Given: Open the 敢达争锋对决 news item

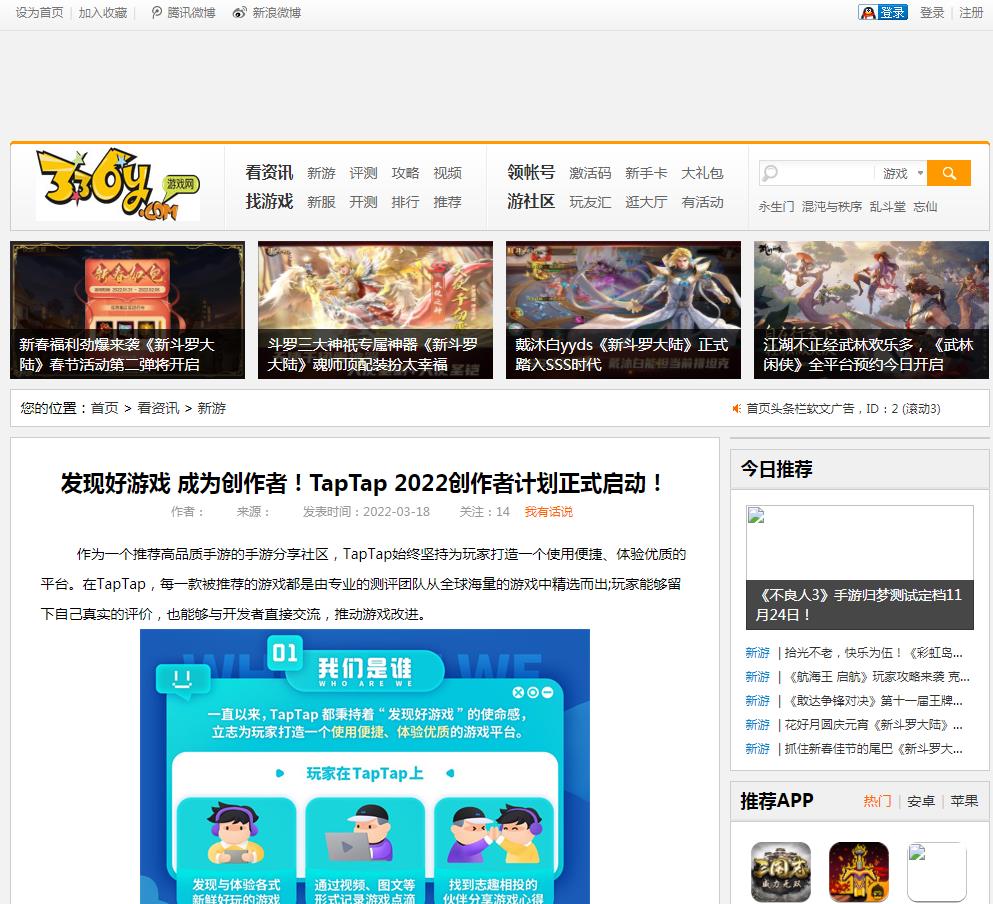Looking at the screenshot, I should coord(873,701).
